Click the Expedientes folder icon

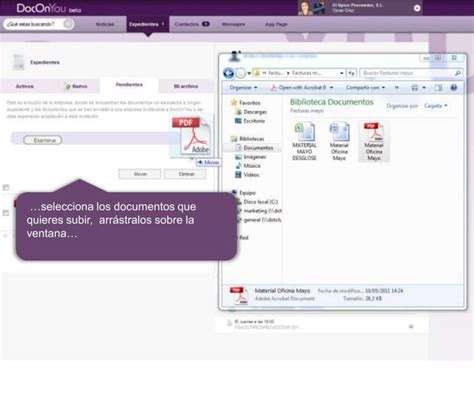point(18,62)
